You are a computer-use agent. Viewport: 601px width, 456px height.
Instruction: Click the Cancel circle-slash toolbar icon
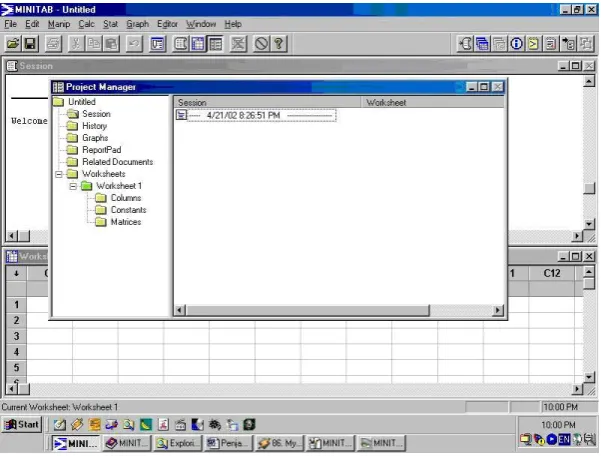pyautogui.click(x=261, y=44)
